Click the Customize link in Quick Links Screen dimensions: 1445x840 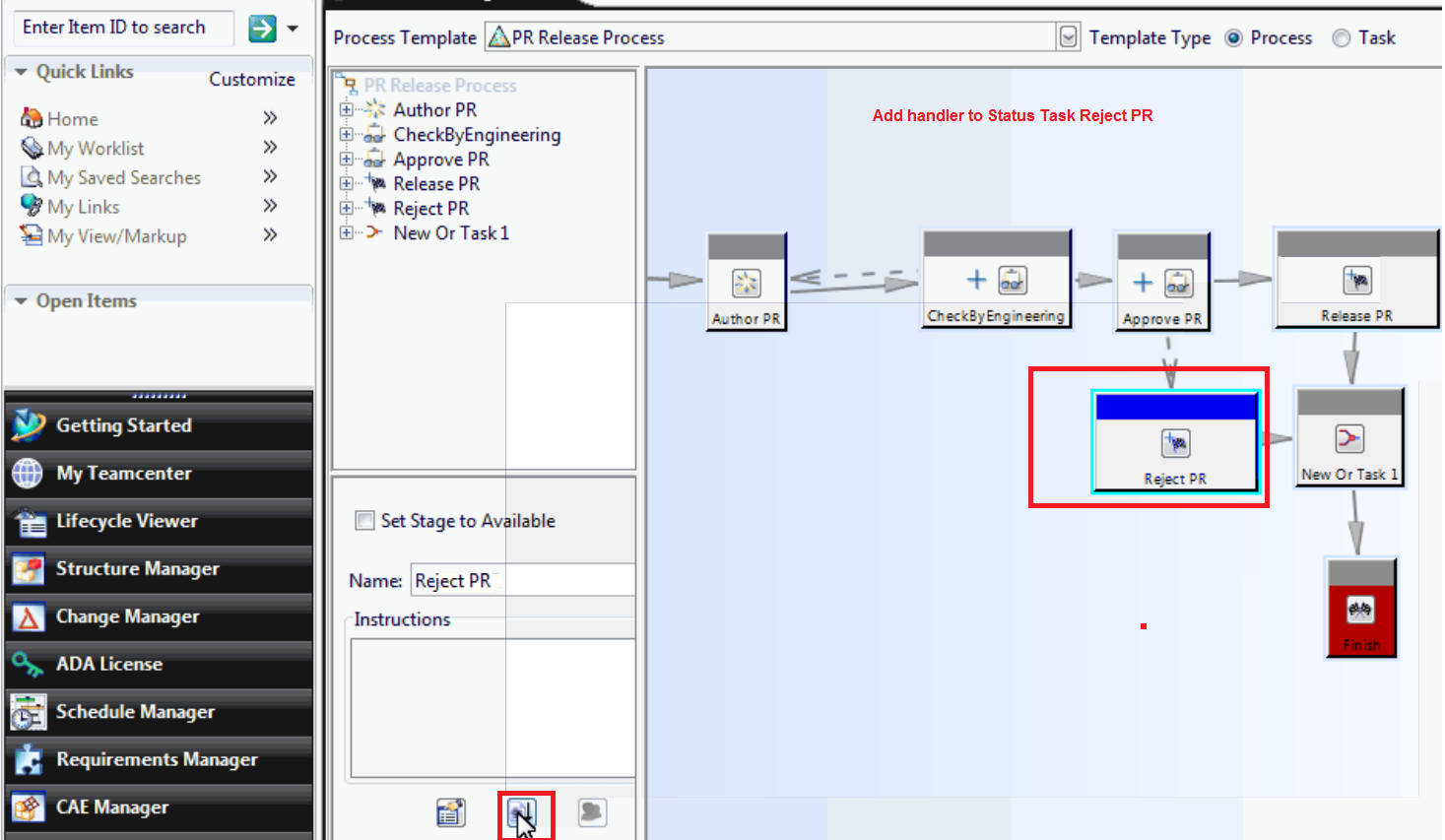pos(253,79)
